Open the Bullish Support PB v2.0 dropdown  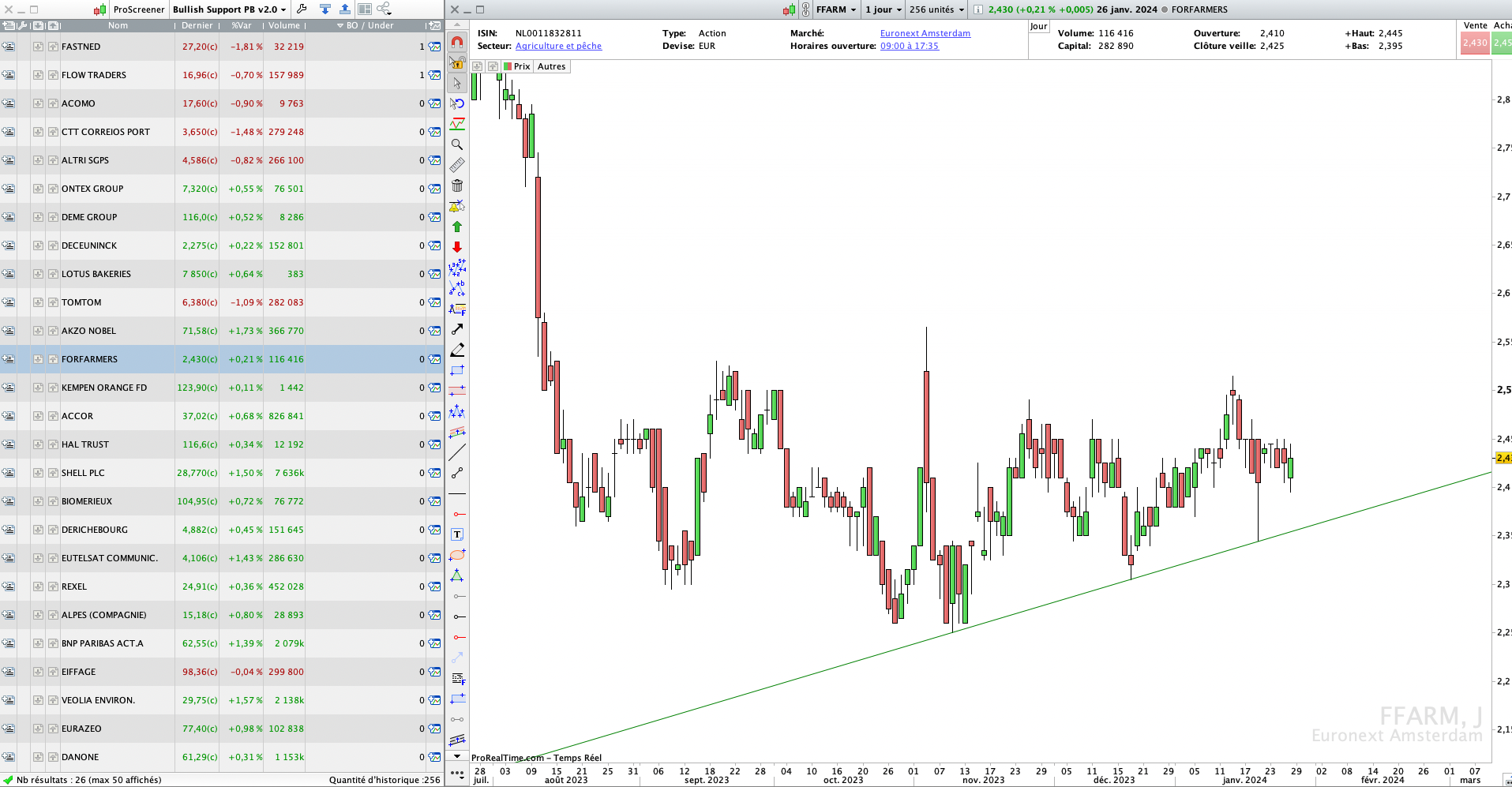(x=229, y=9)
